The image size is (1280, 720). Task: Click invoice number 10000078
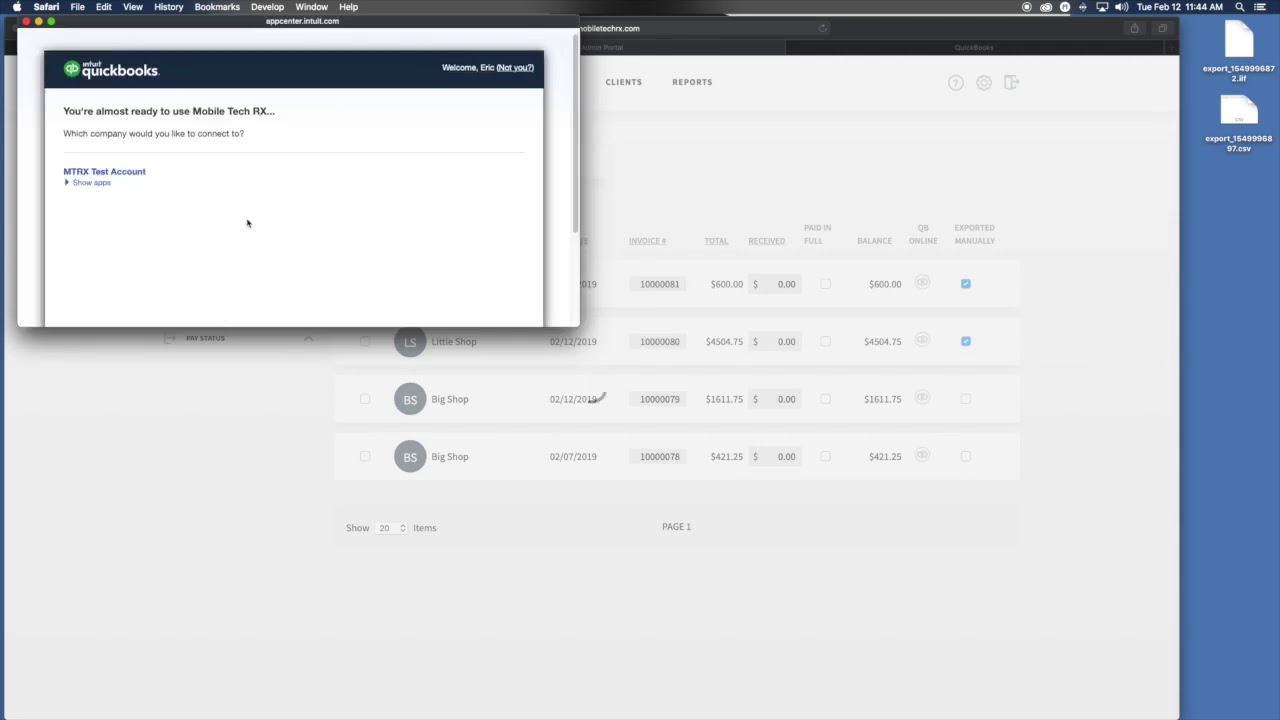pyautogui.click(x=659, y=457)
